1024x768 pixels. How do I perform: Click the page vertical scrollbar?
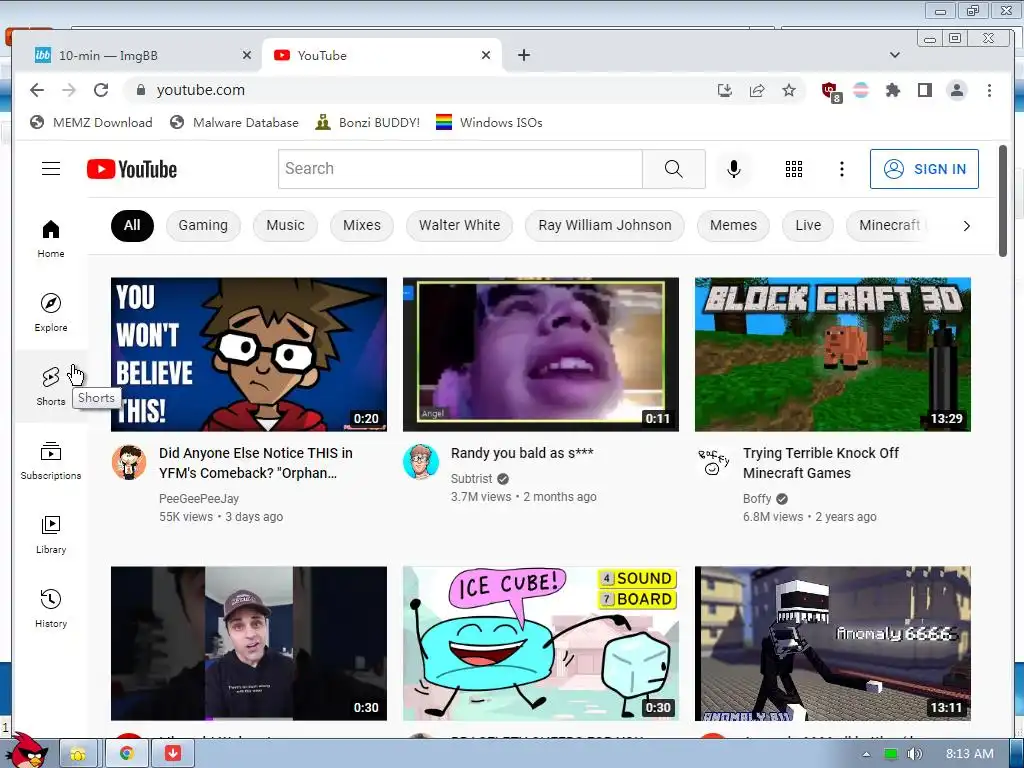[x=1003, y=201]
